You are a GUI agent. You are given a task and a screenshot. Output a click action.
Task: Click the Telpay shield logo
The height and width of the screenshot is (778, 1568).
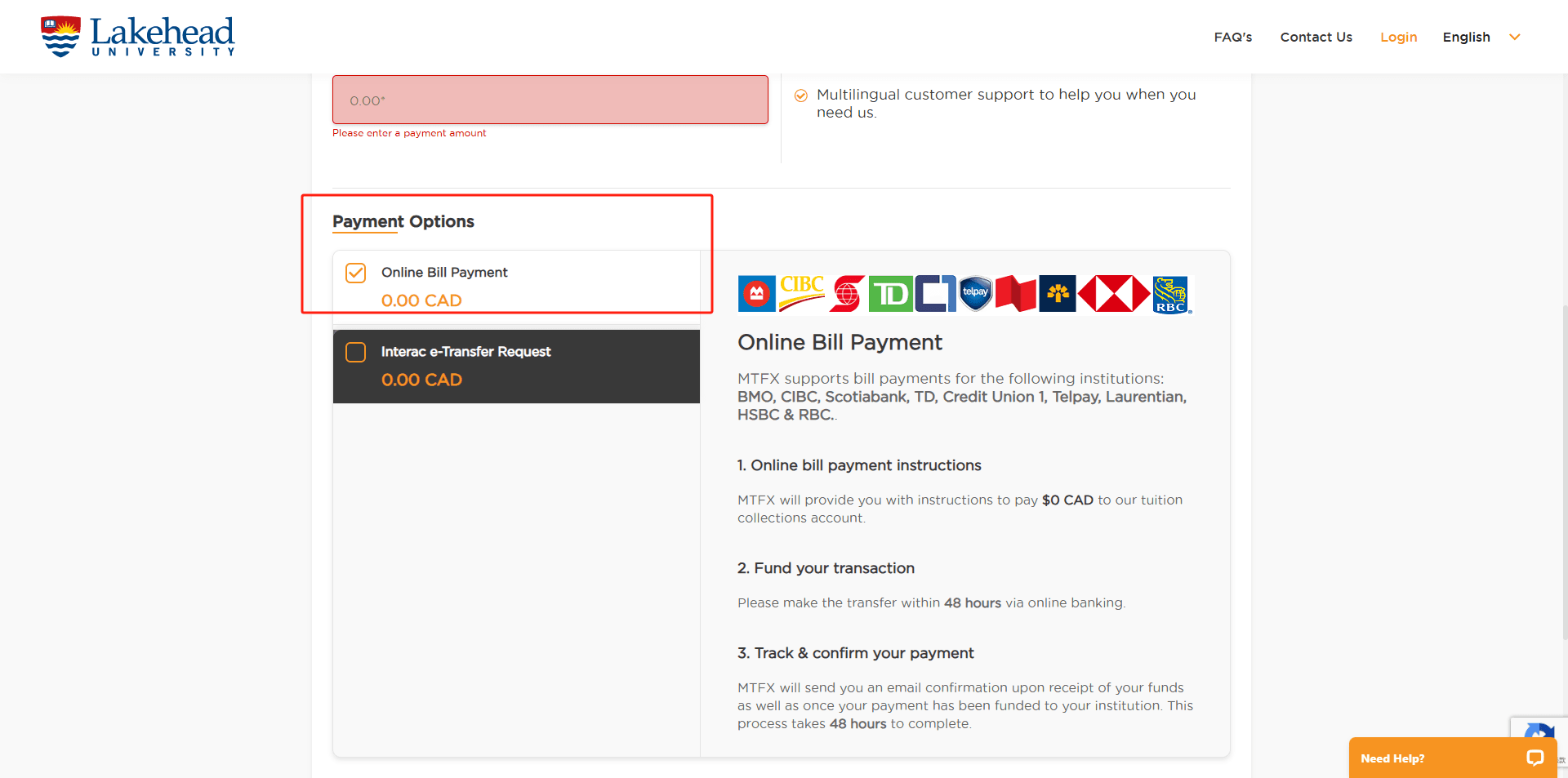(x=975, y=294)
